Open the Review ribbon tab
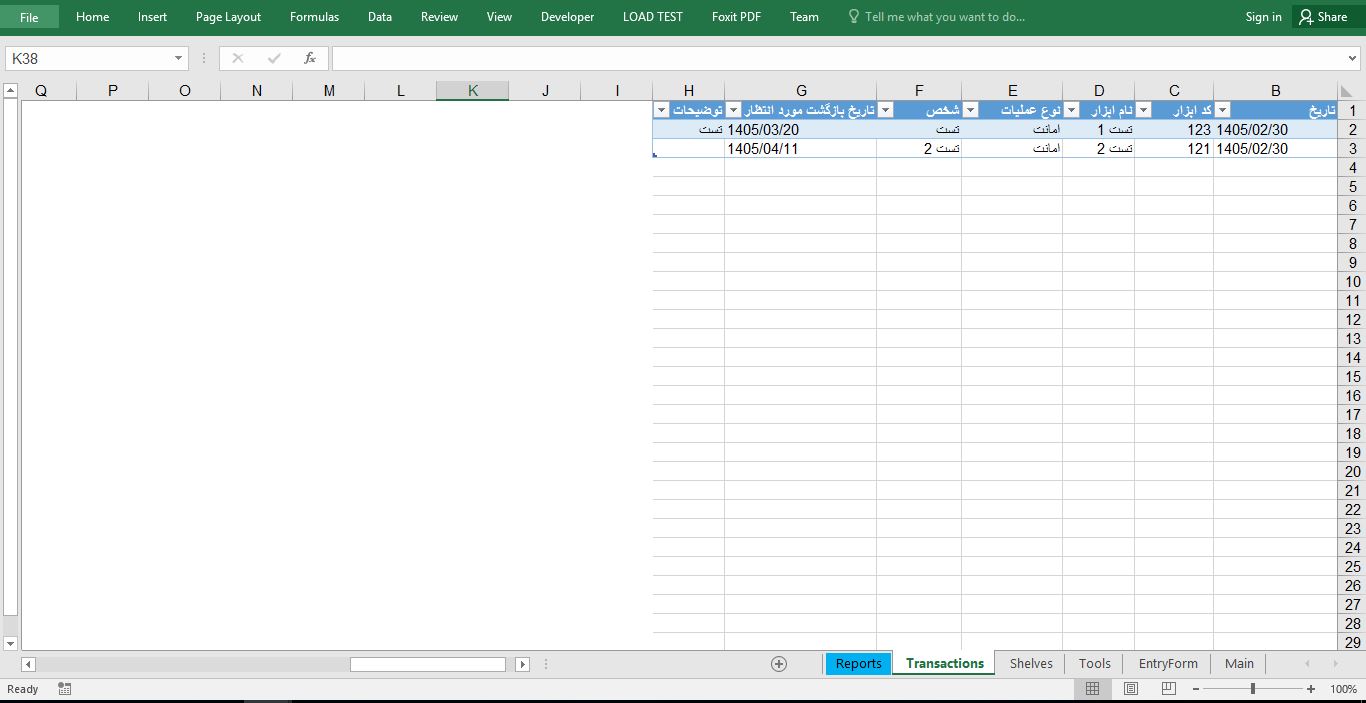 (439, 17)
